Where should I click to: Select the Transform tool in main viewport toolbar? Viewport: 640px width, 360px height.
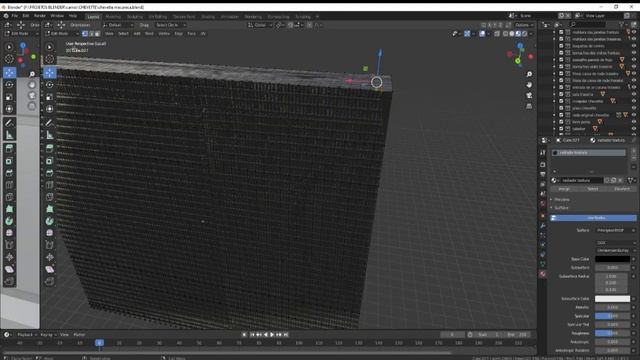click(49, 109)
